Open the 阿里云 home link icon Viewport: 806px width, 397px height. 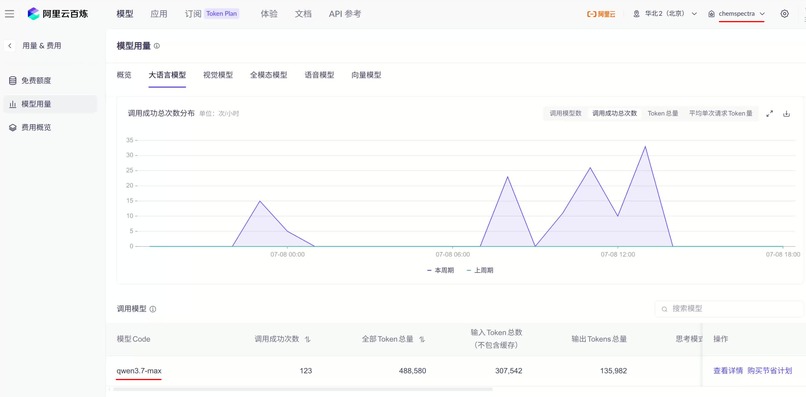pos(601,14)
